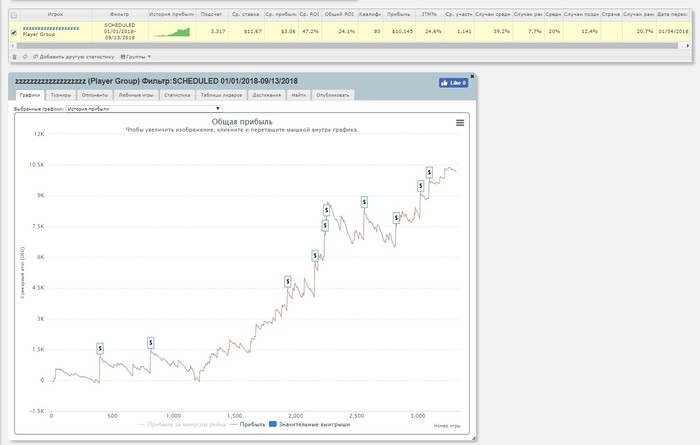The height and width of the screenshot is (445, 700).
Task: Toggle 'Значительные выигрыши' legend series
Action: click(309, 424)
